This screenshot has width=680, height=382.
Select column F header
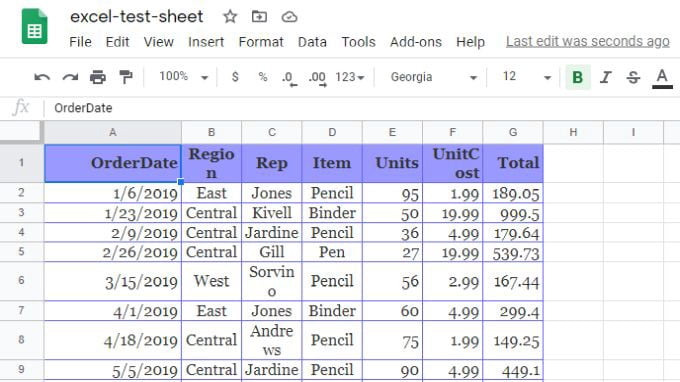pos(452,133)
